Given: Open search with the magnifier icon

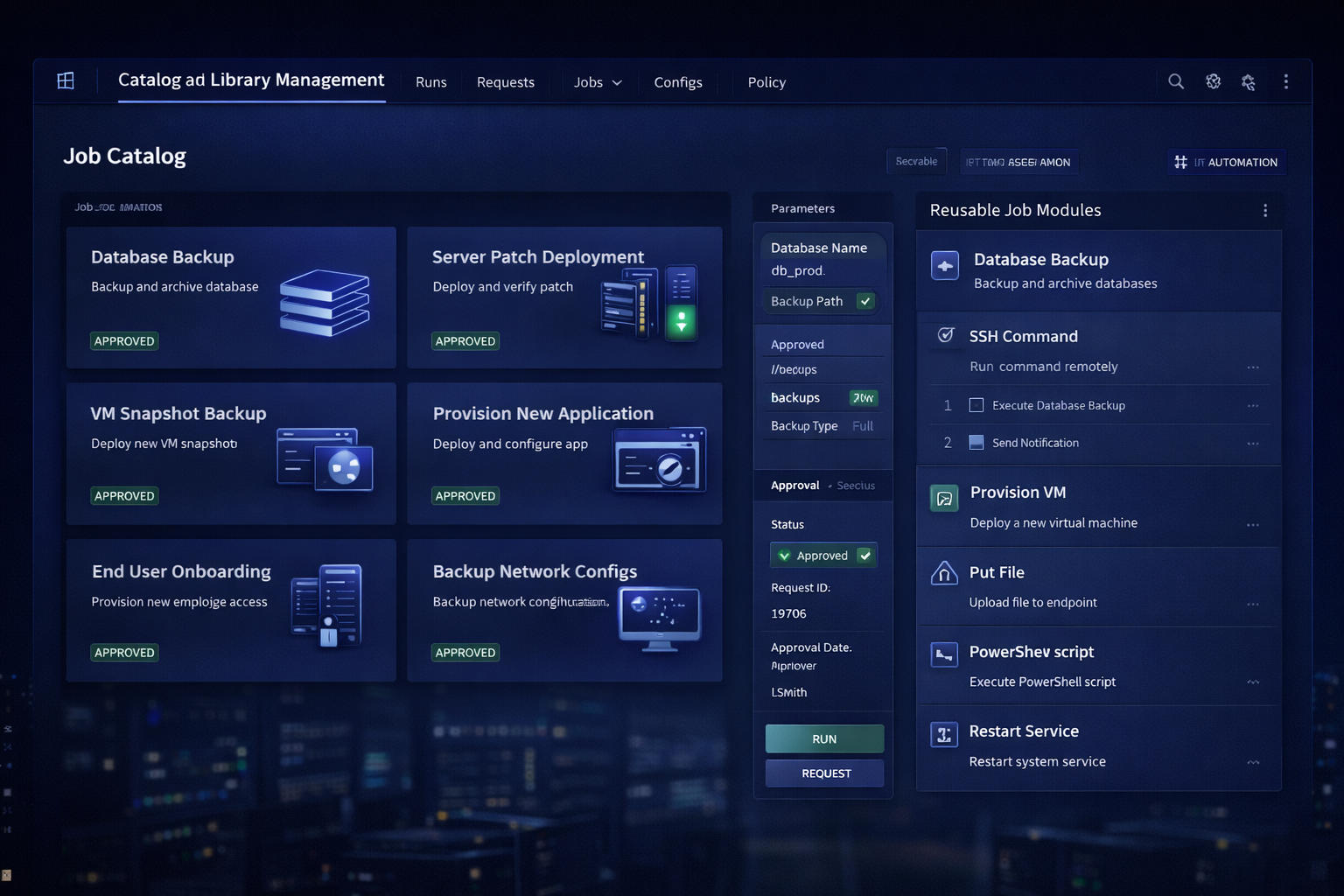Looking at the screenshot, I should point(1176,81).
